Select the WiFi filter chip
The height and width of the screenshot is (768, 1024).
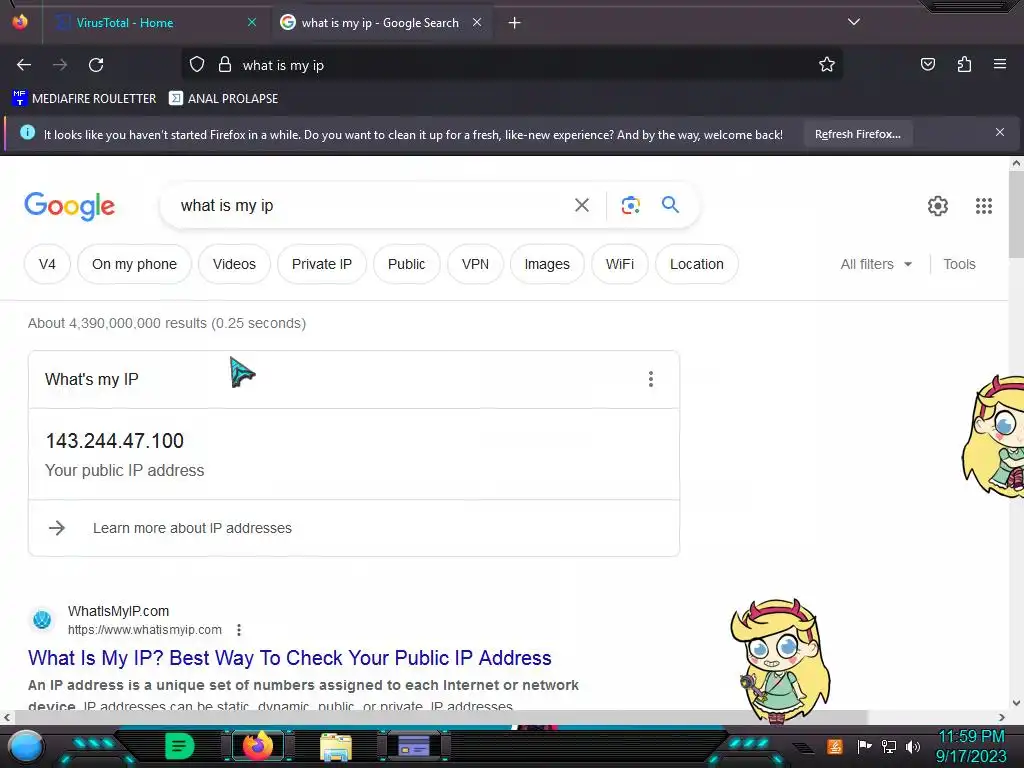620,264
